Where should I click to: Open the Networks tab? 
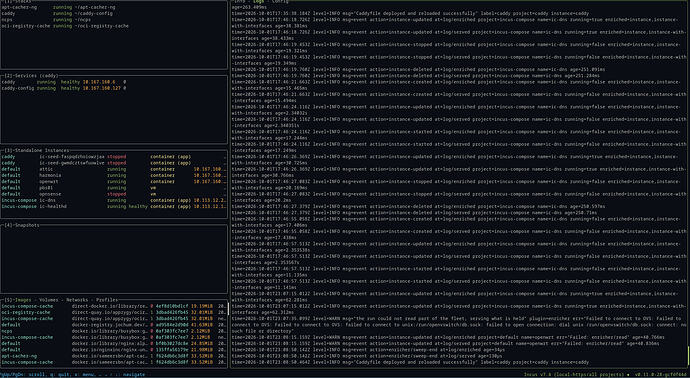click(77, 300)
